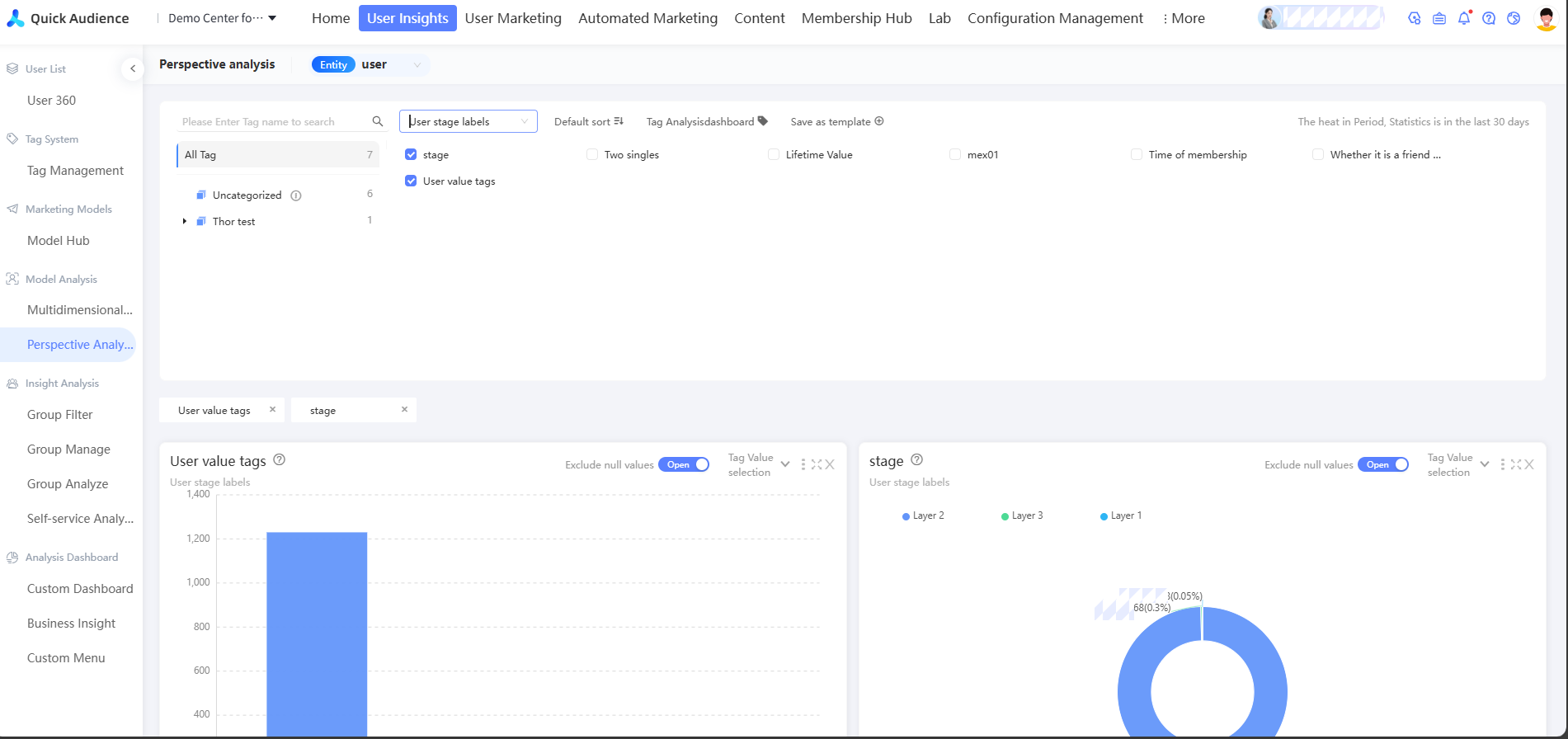Close the stage chart panel

(x=1529, y=464)
